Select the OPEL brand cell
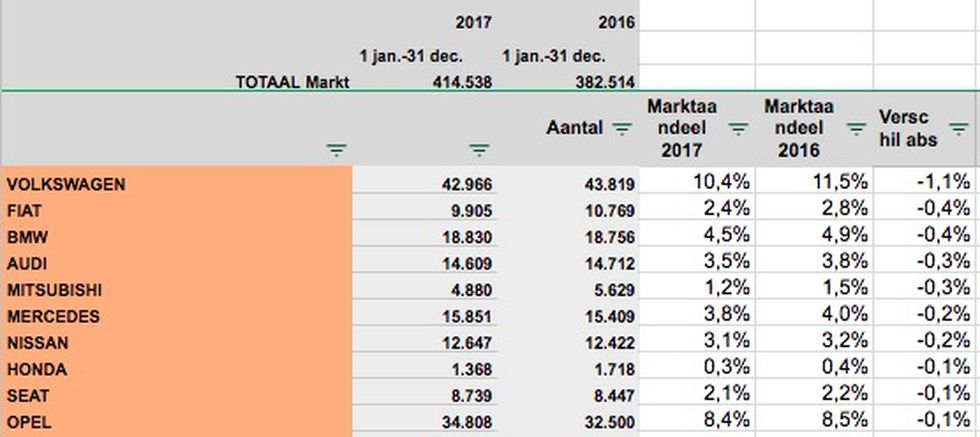980x437 pixels. point(177,423)
